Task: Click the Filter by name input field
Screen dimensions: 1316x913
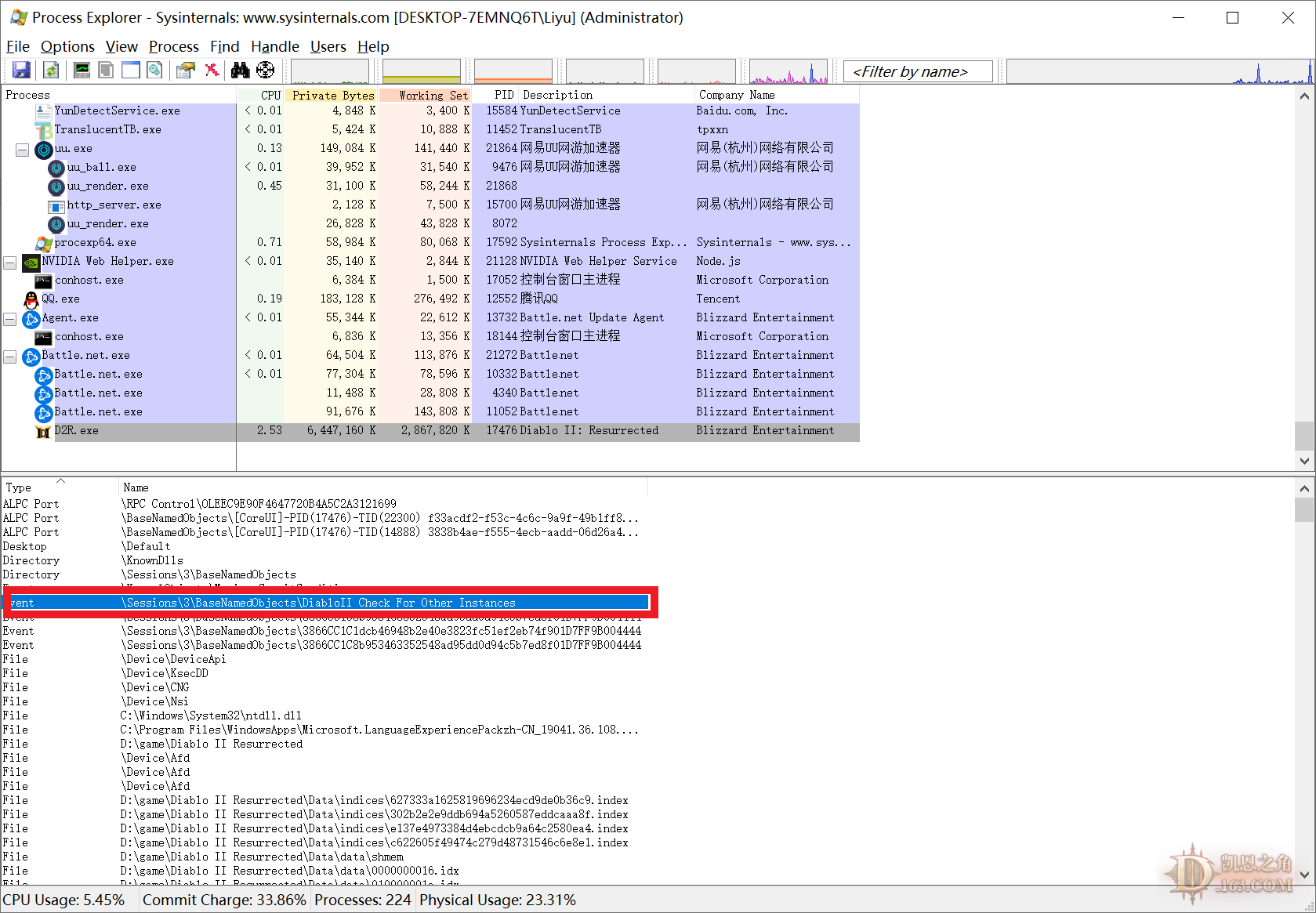Action: click(917, 71)
